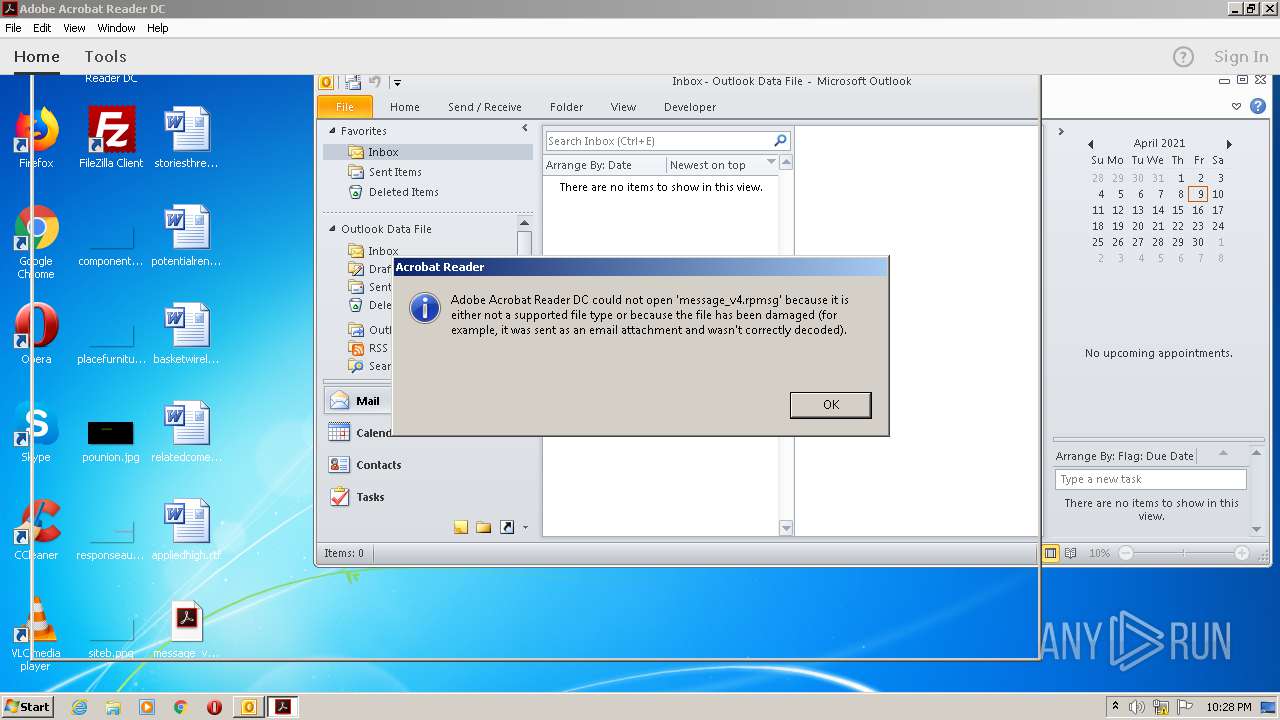This screenshot has height=720, width=1280.
Task: Open Configure buttons dropdown in navigation pane
Action: (x=525, y=528)
